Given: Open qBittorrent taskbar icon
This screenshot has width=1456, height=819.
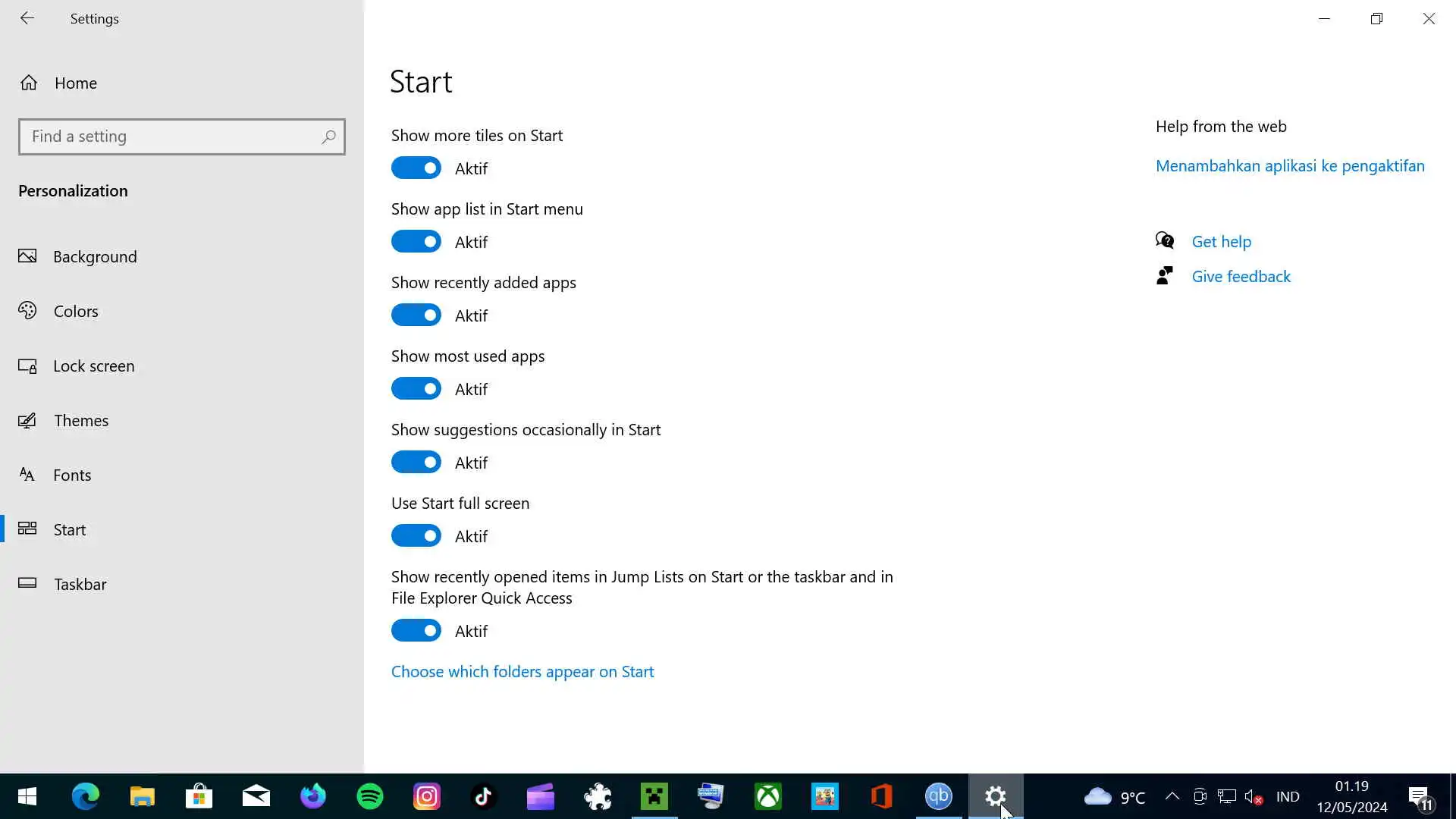Looking at the screenshot, I should click(938, 796).
